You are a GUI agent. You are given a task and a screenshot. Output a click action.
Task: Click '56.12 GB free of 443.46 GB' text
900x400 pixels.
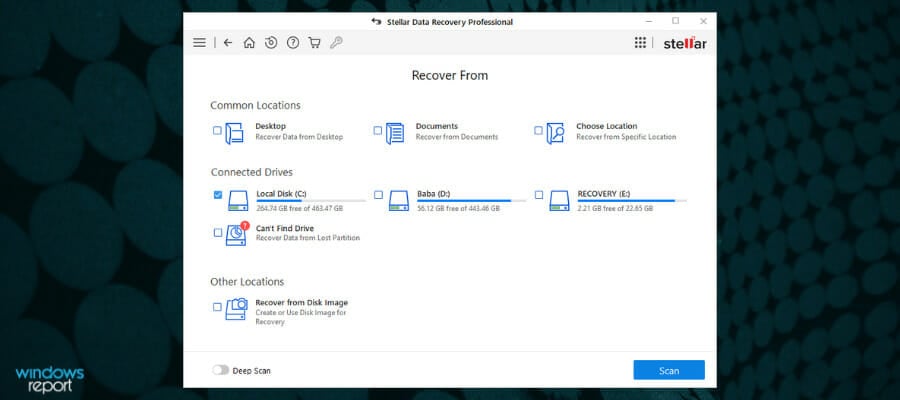pos(458,208)
